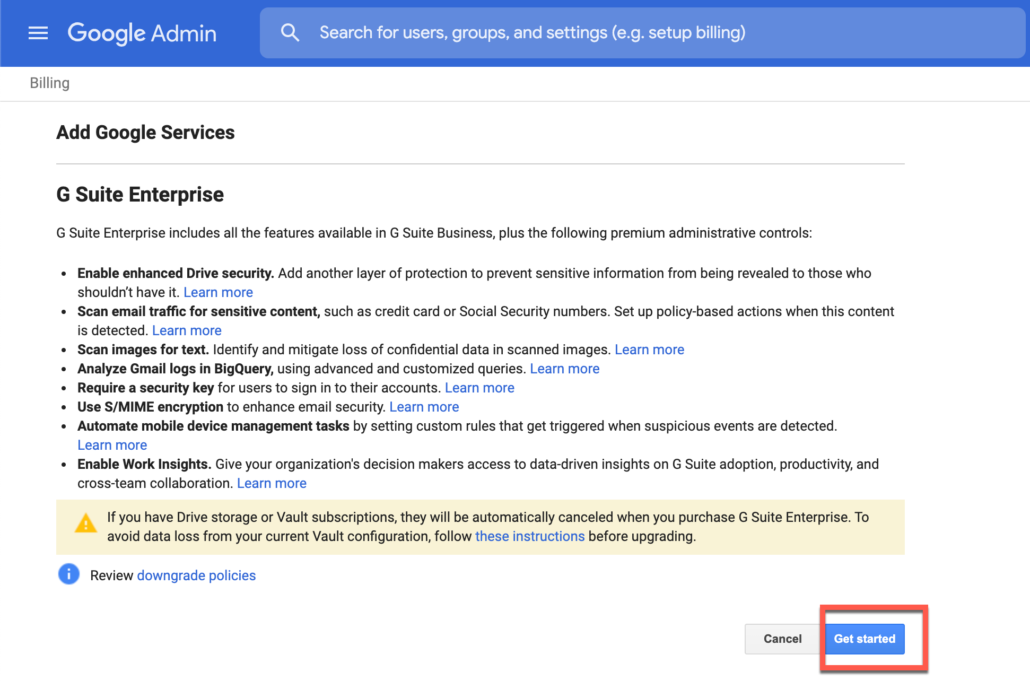Viewport: 1030px width, 681px height.
Task: Select 'Enable enhanced Drive security.' bold text
Action: click(175, 273)
